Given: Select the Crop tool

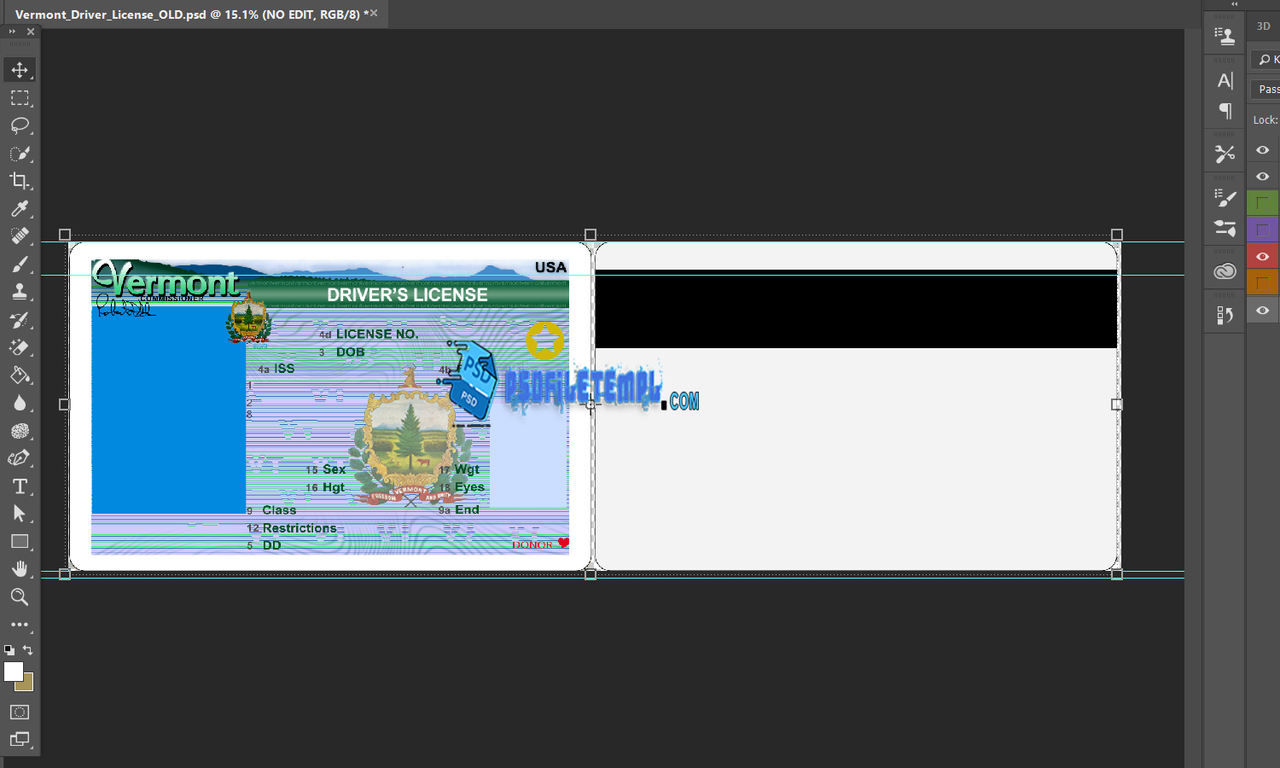Looking at the screenshot, I should click(x=19, y=181).
